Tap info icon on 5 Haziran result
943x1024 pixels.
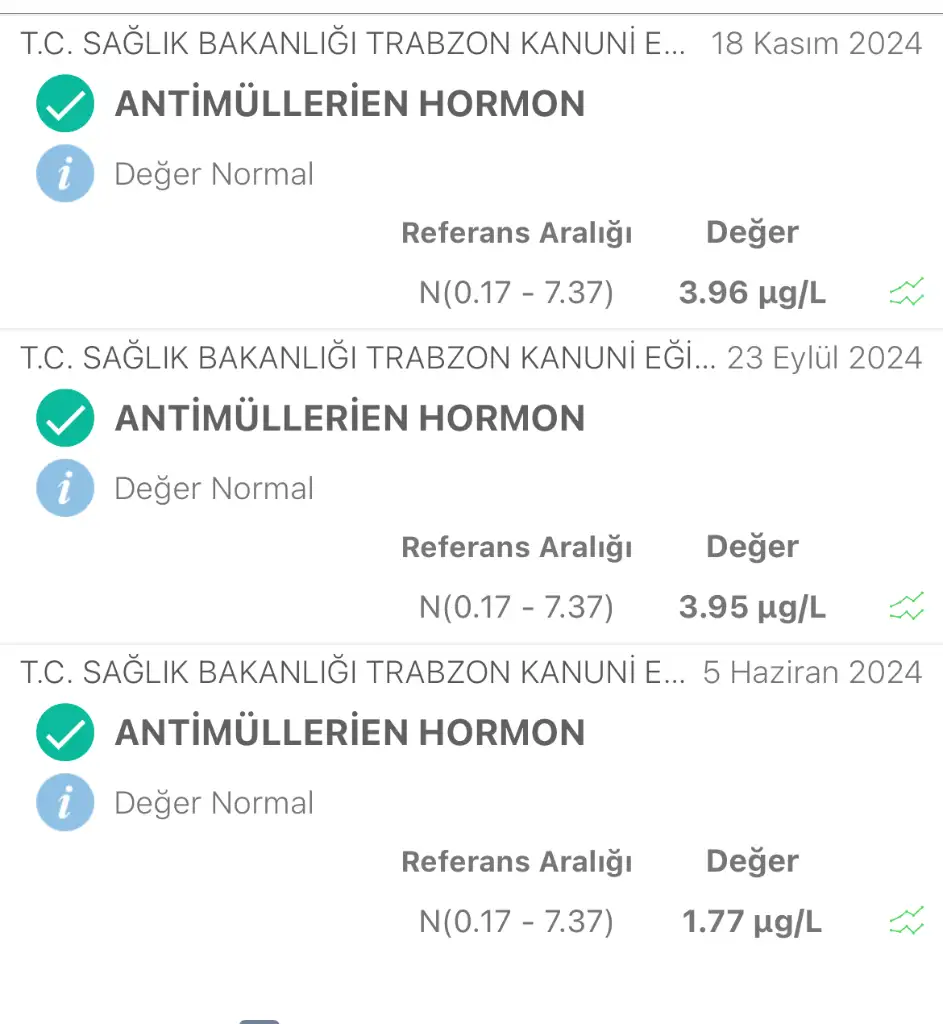[x=65, y=803]
